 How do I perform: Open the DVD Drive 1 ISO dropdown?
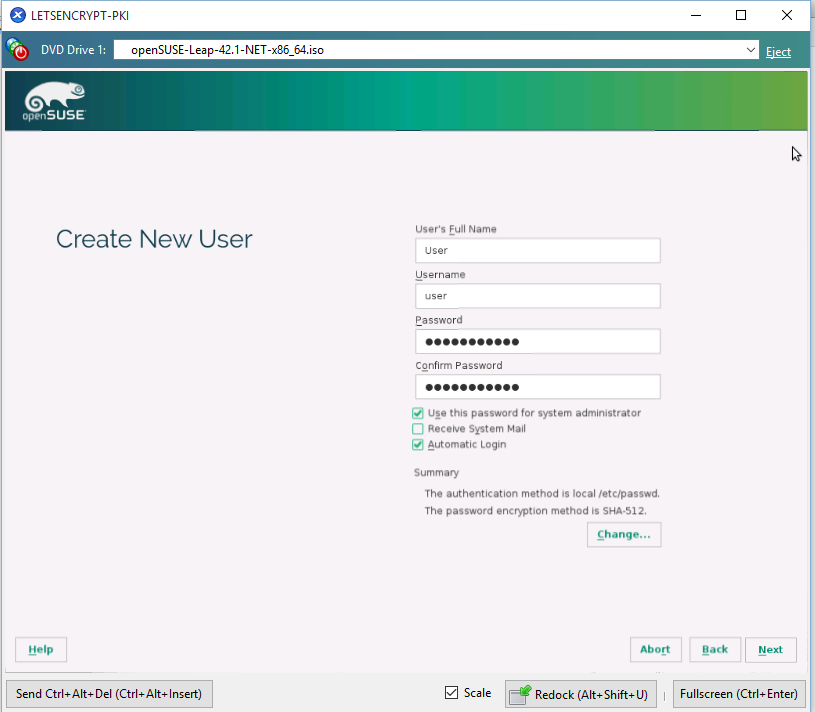click(x=750, y=50)
